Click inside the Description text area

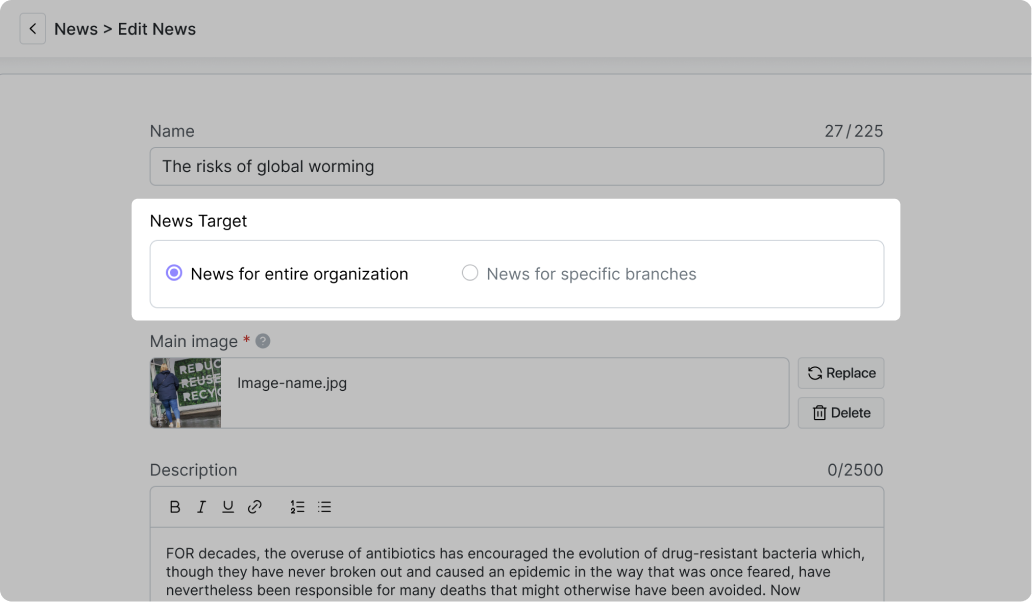click(516, 571)
